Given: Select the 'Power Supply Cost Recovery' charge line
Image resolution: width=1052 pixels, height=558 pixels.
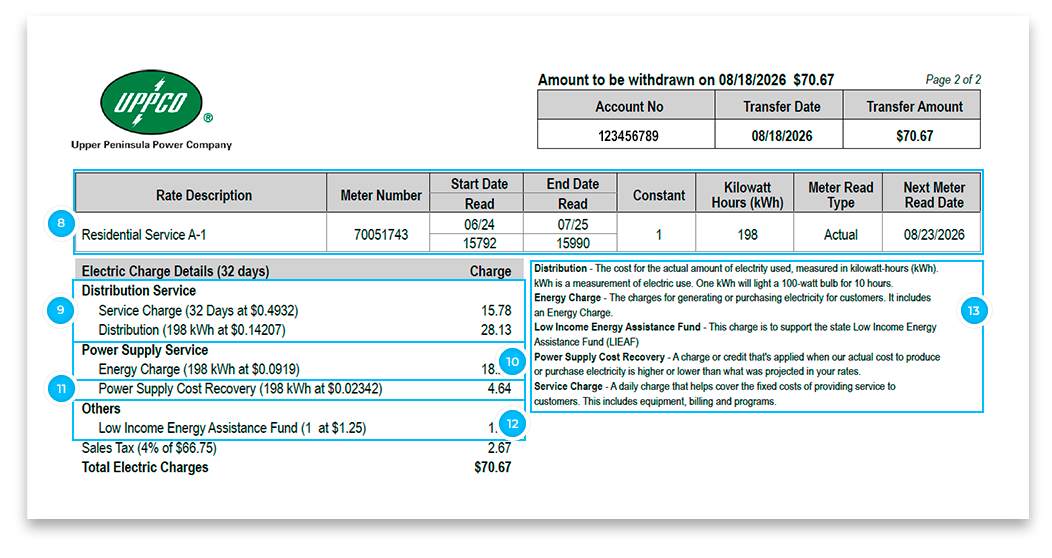Looking at the screenshot, I should point(240,389).
